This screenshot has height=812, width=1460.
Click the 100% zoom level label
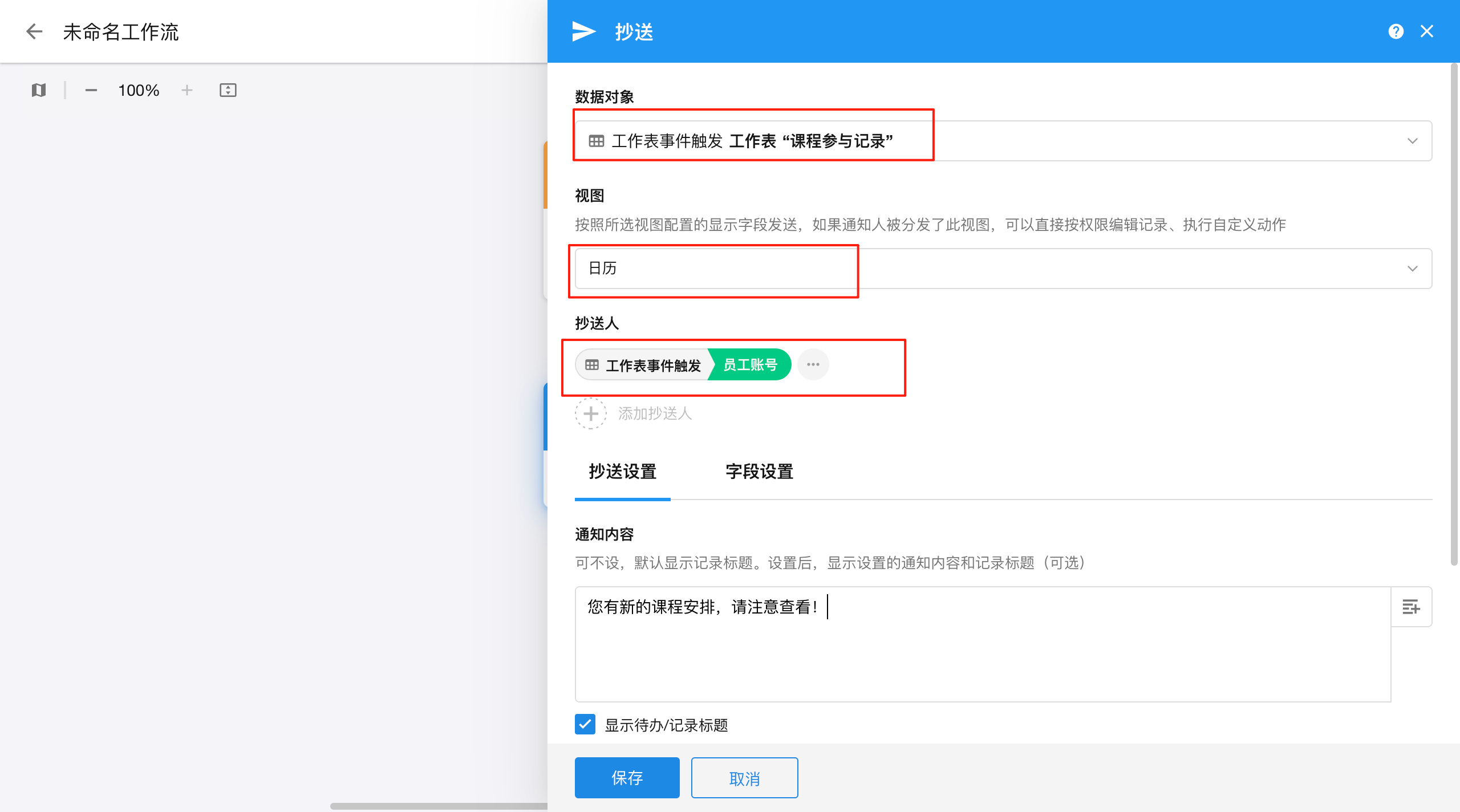139,90
